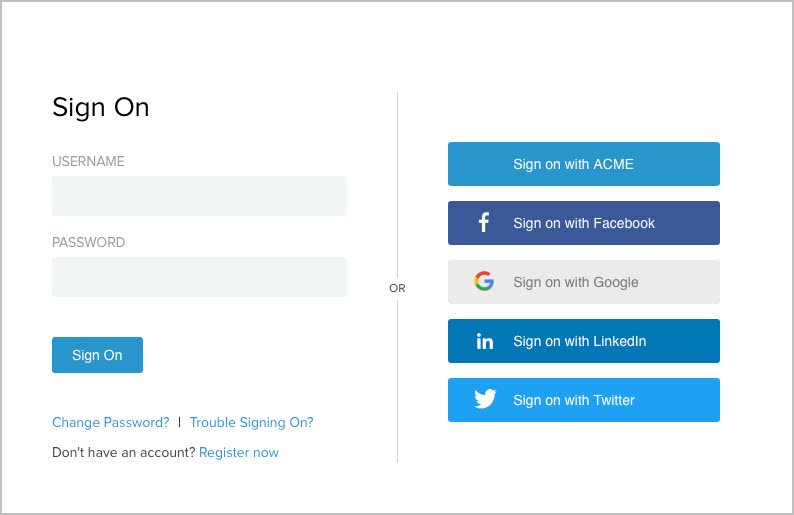Image resolution: width=794 pixels, height=515 pixels.
Task: Choose the Sign on with Facebook text
Action: pos(584,223)
